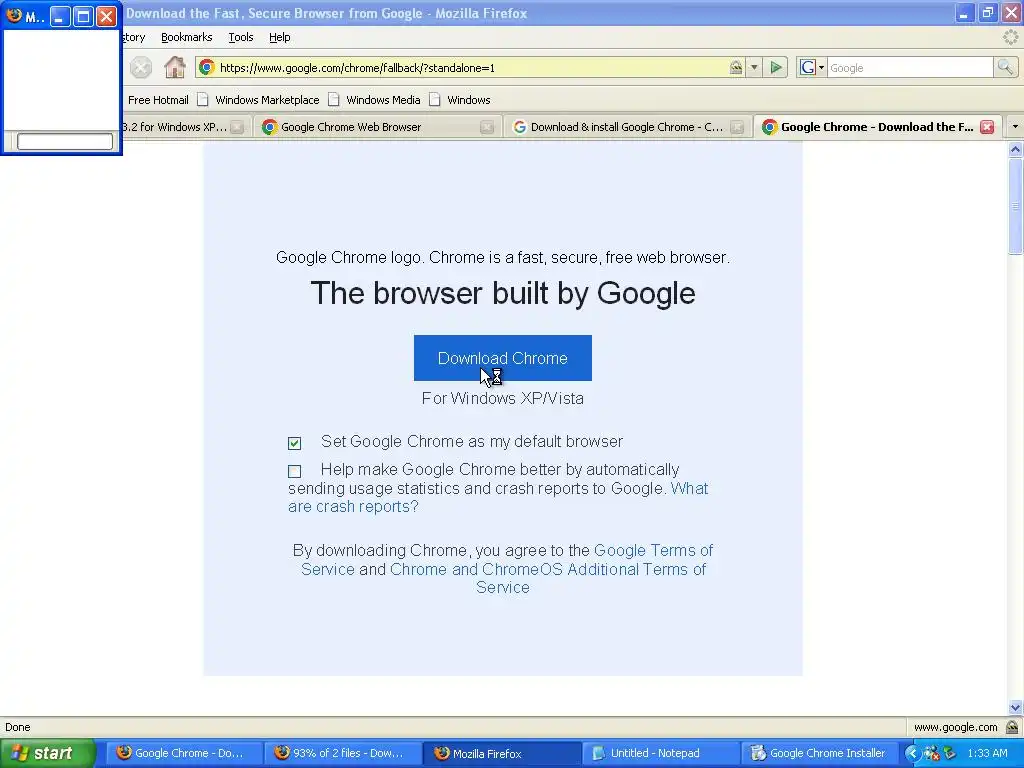Click the Firefox throbber activity icon

[x=1010, y=37]
